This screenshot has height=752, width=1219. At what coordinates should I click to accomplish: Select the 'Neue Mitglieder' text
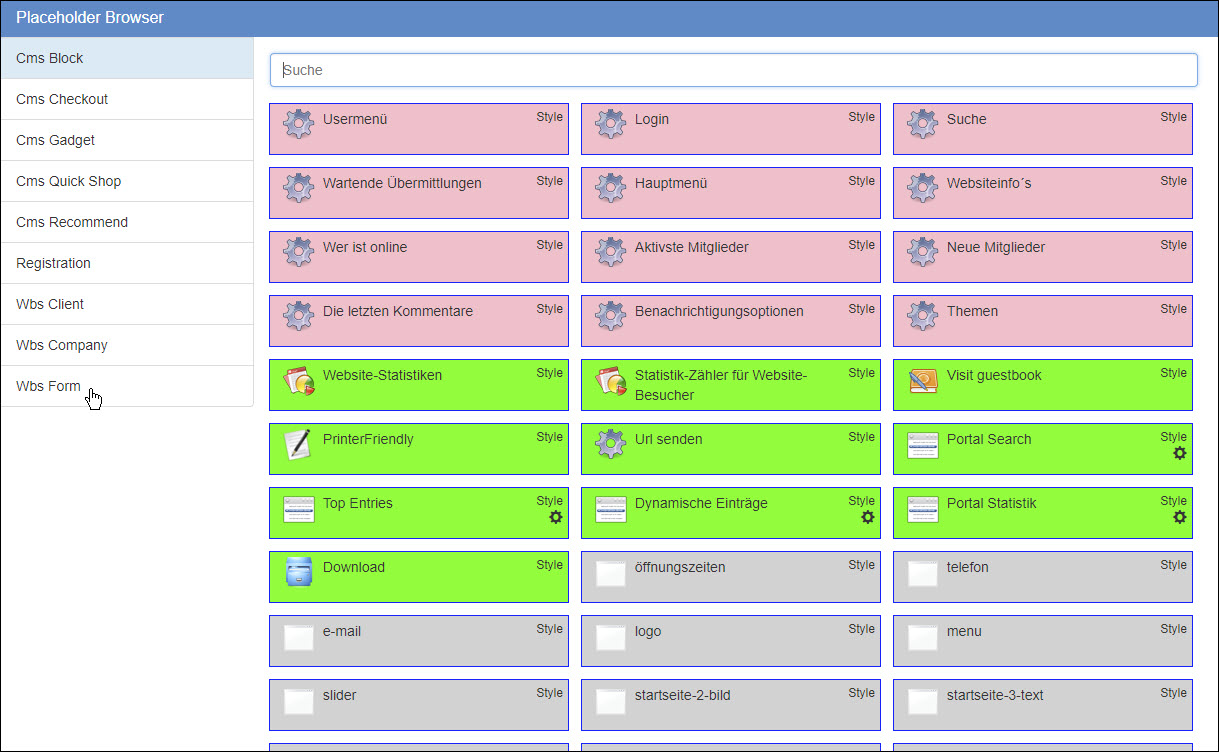tap(996, 247)
